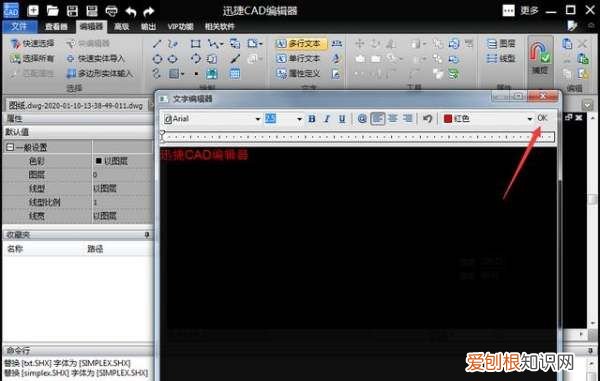This screenshot has width=600, height=381.
Task: Open the 红色 text color dropdown
Action: click(x=530, y=119)
